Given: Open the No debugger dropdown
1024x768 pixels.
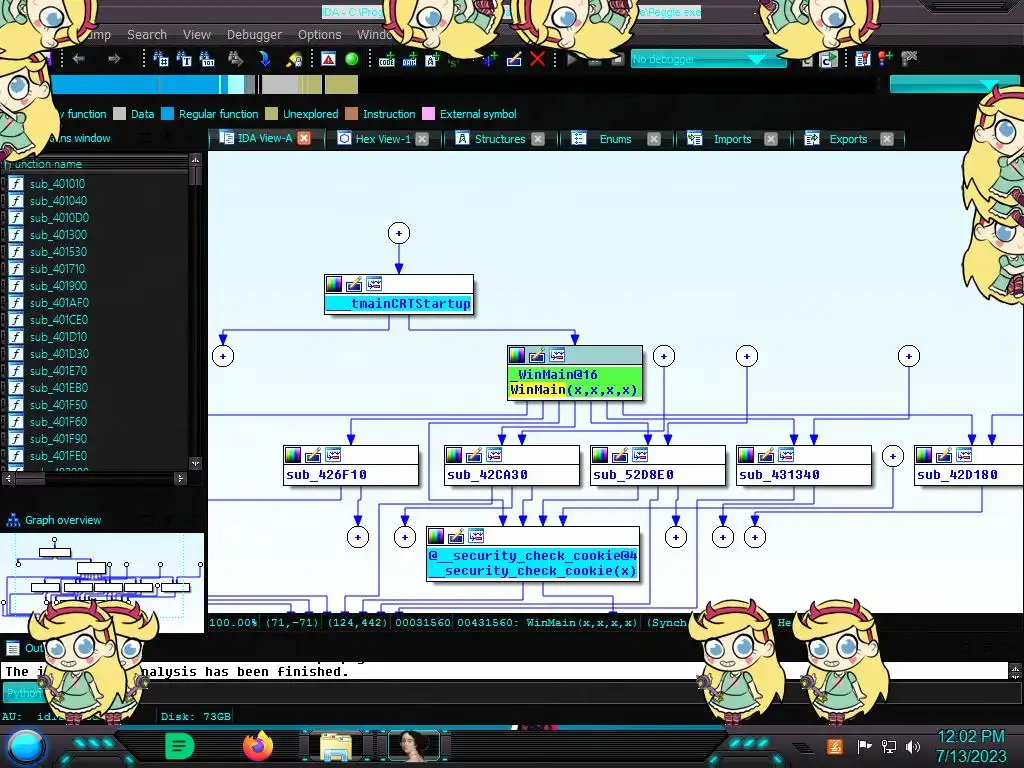Looking at the screenshot, I should click(709, 59).
